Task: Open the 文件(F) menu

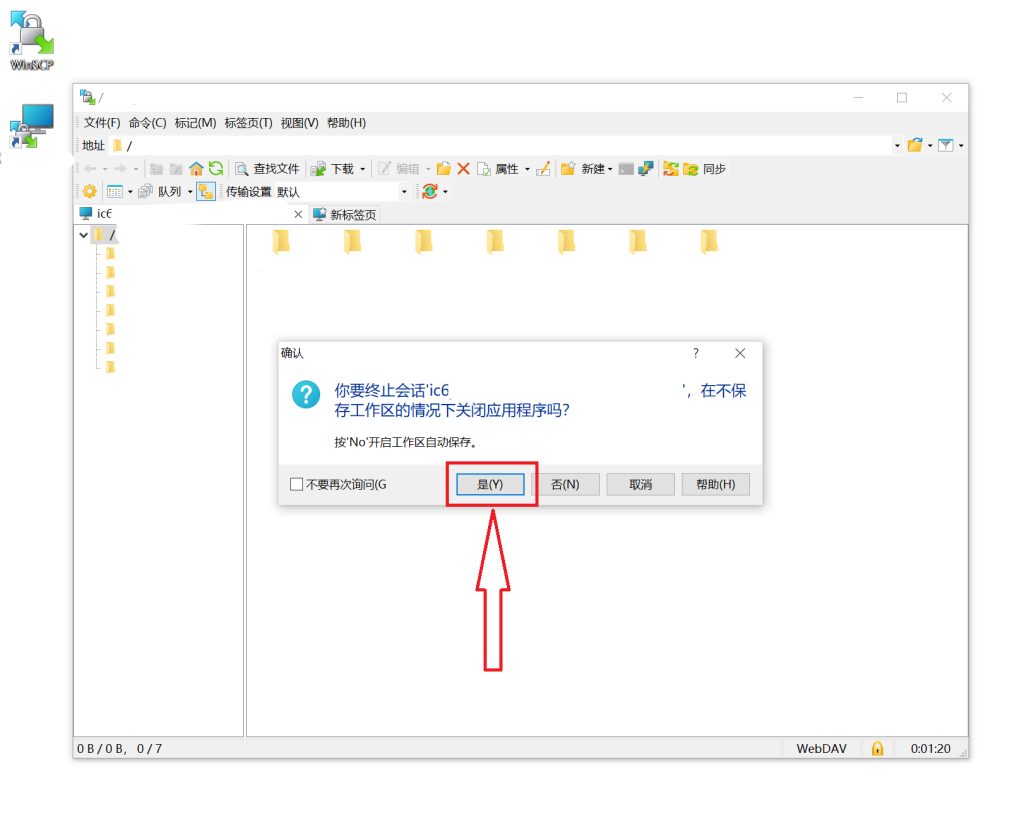Action: point(101,123)
